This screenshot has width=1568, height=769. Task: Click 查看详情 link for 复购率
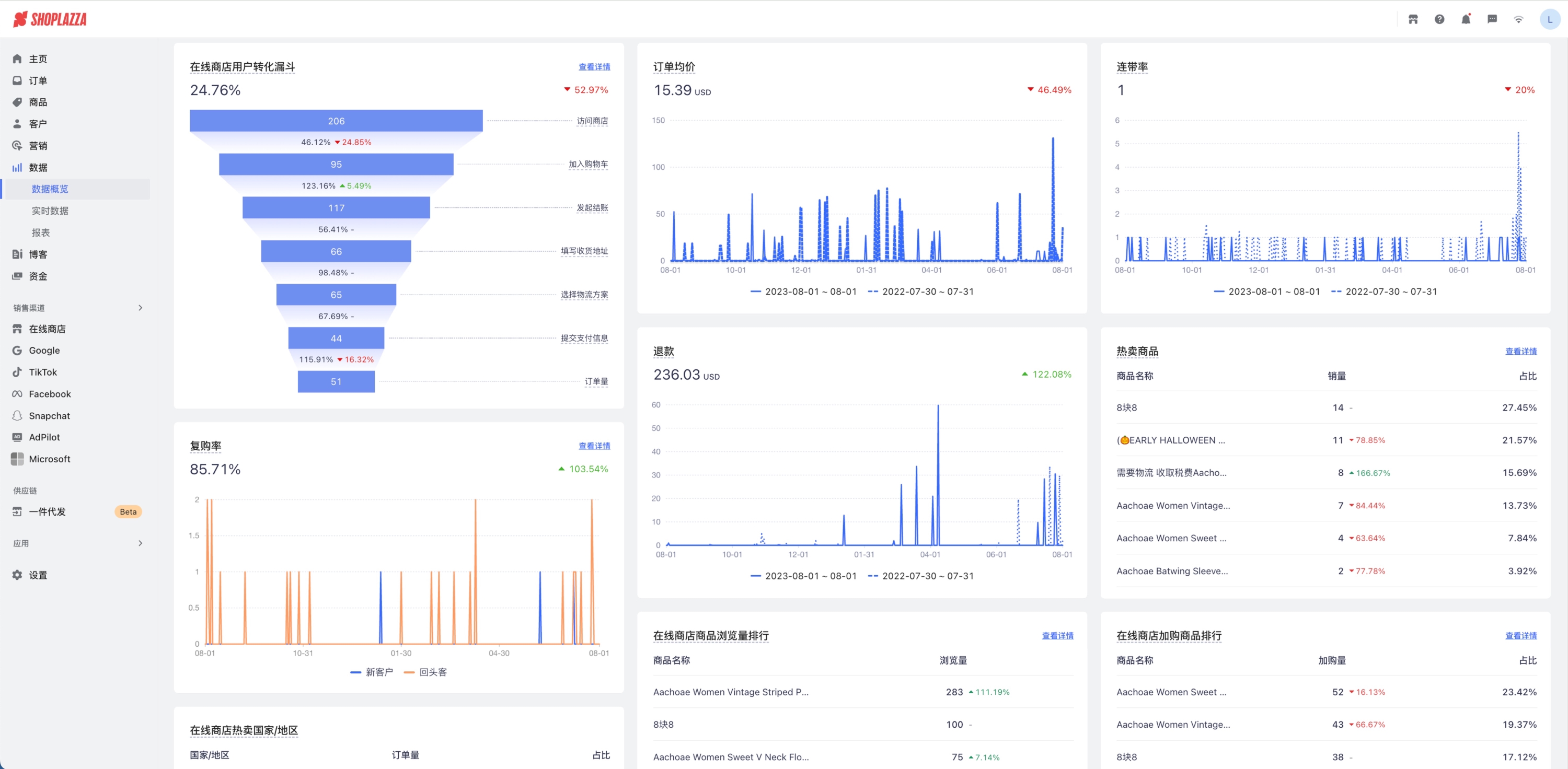click(x=594, y=446)
